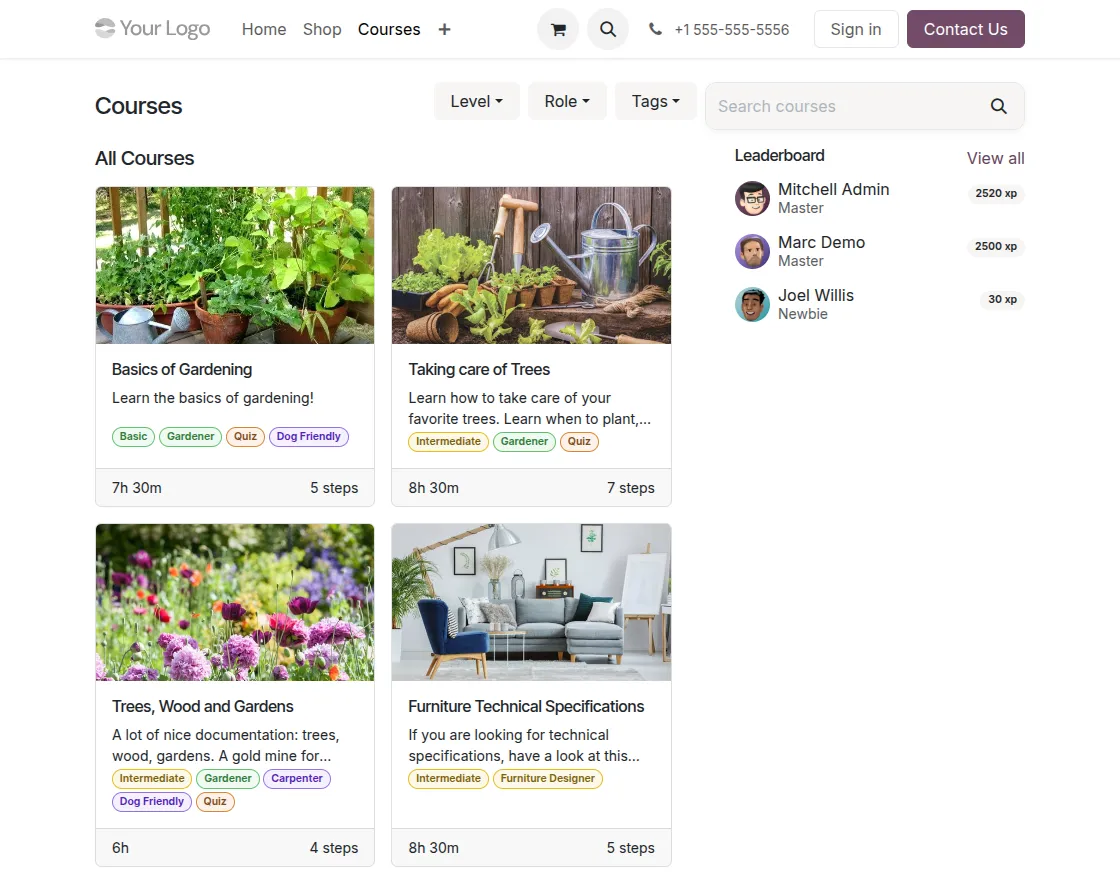Open Mitchell Admin's avatar
Viewport: 1120px width, 880px height.
[752, 198]
